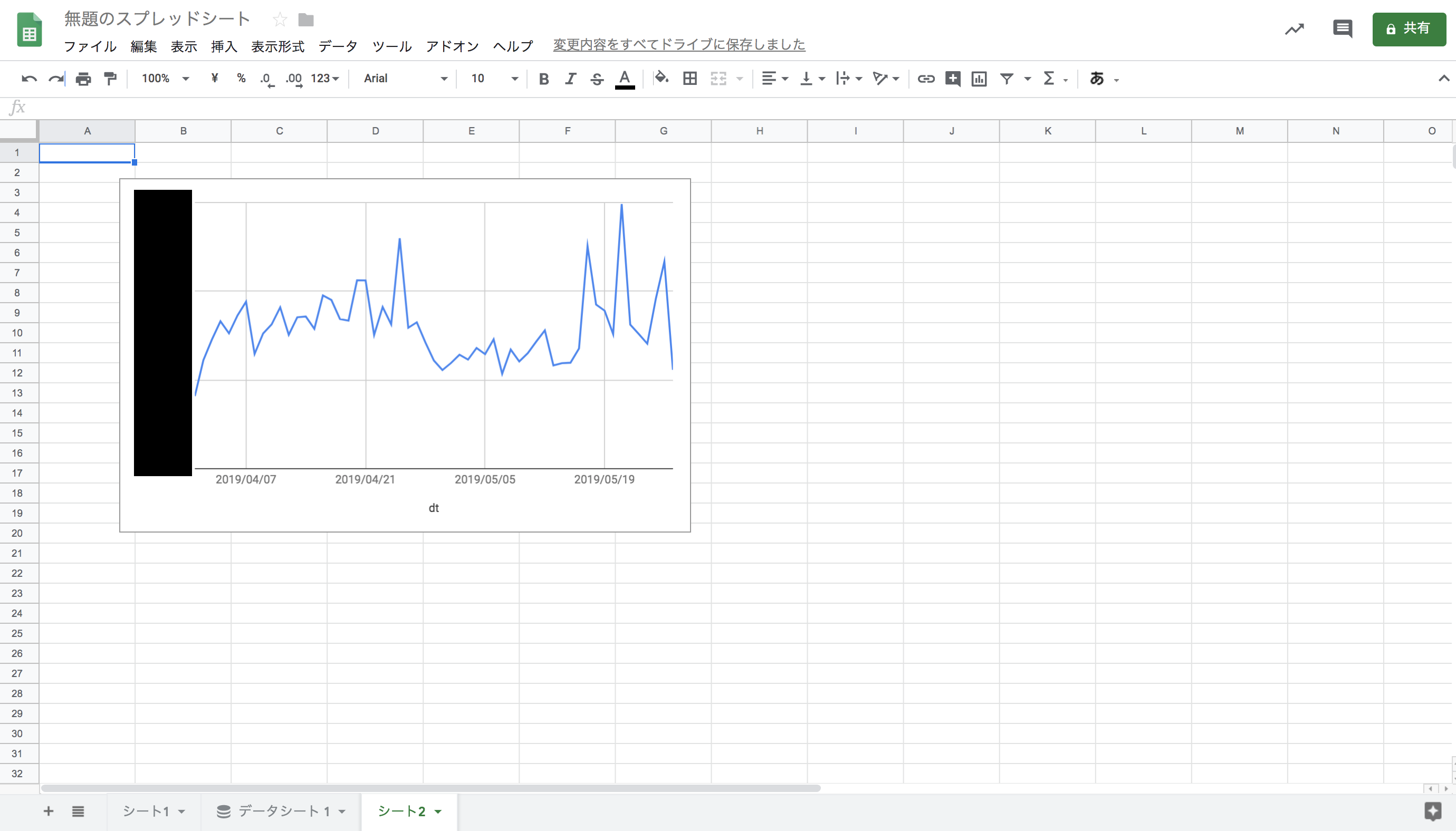Image resolution: width=1456 pixels, height=831 pixels.
Task: Click the saved-to-Drive status link
Action: [x=679, y=44]
